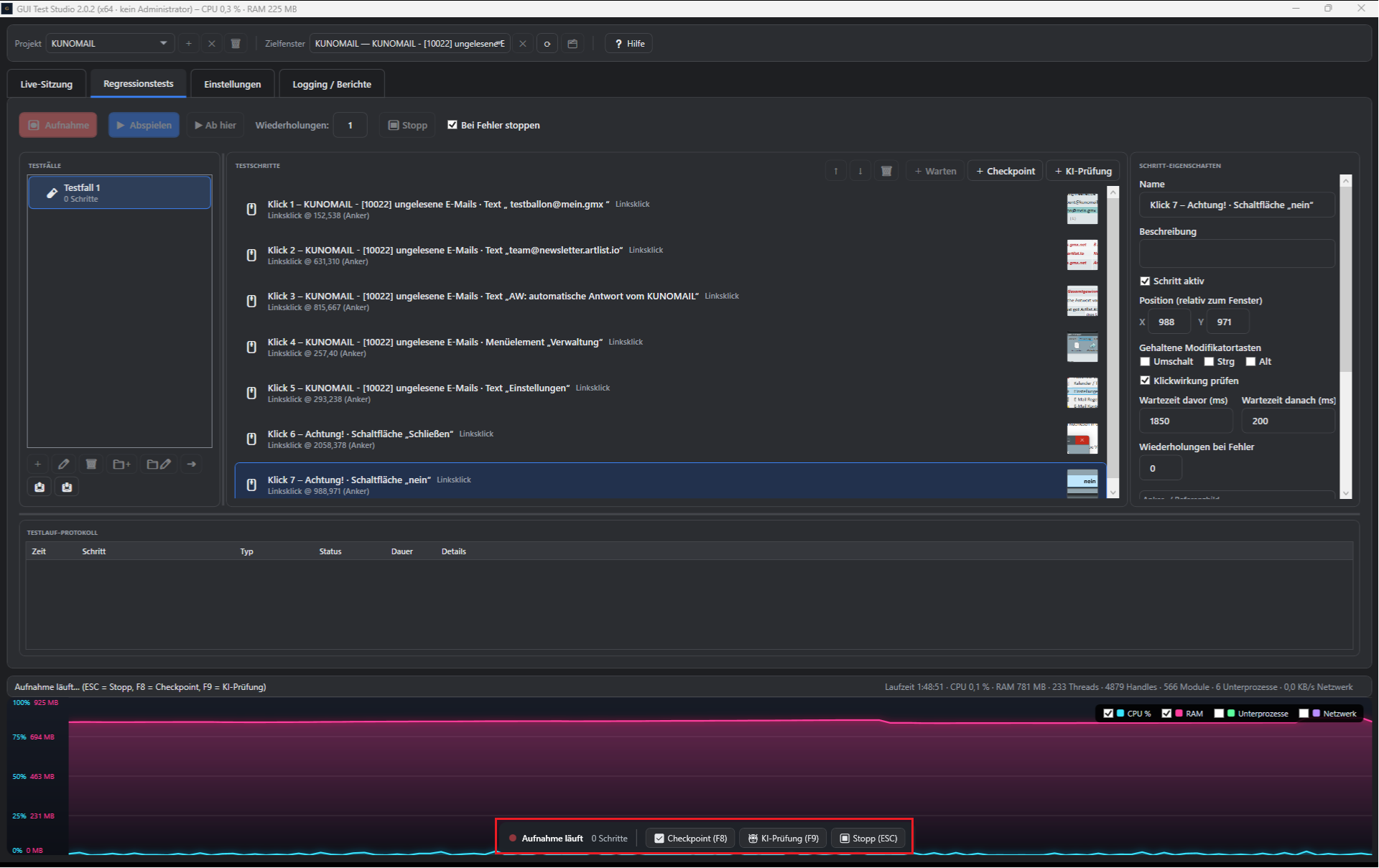Add a KI-Prüfung step from the step toolbar
The height and width of the screenshot is (868, 1379).
[1083, 171]
